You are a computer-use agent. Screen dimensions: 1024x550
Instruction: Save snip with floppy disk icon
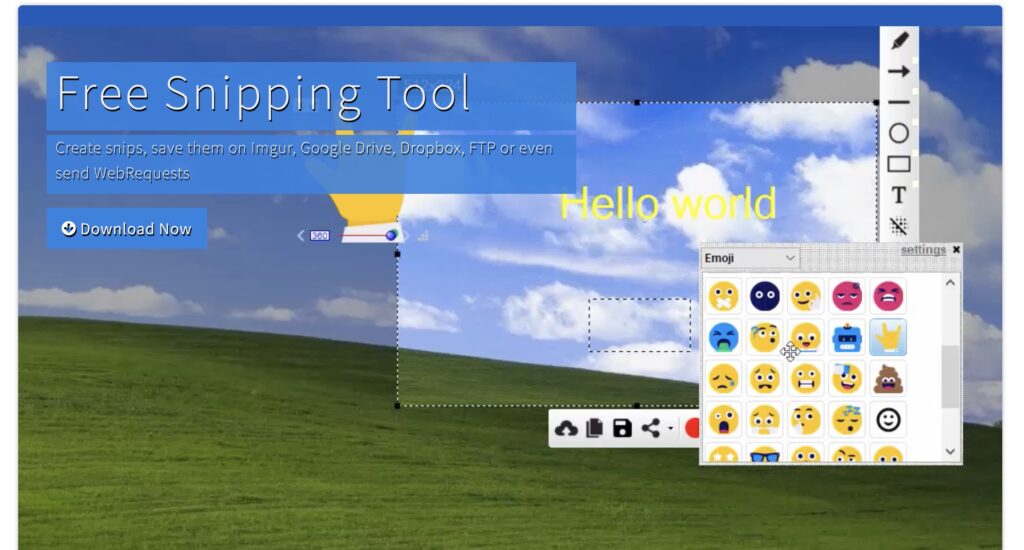622,429
